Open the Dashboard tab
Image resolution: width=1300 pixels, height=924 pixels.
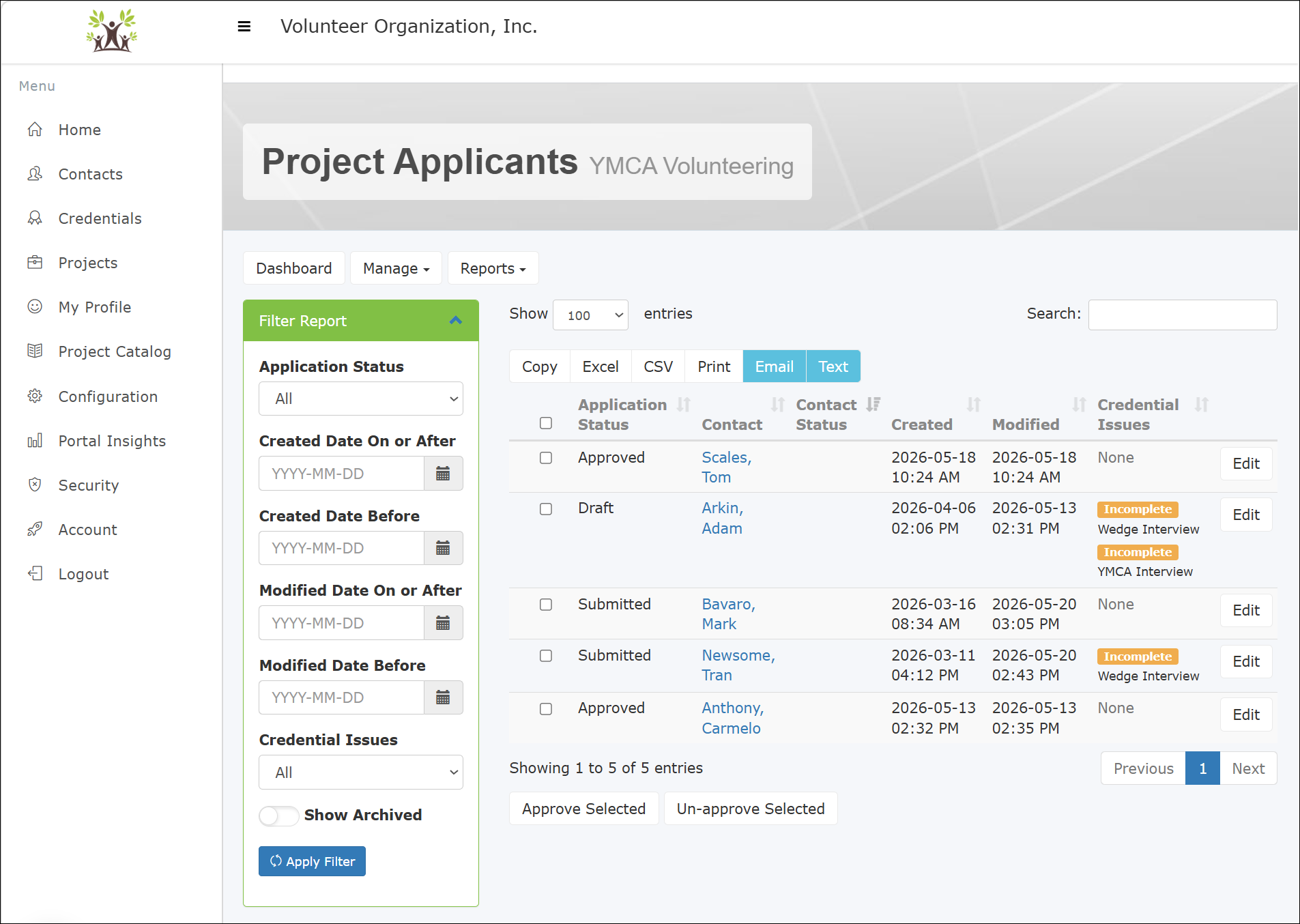pyautogui.click(x=294, y=268)
